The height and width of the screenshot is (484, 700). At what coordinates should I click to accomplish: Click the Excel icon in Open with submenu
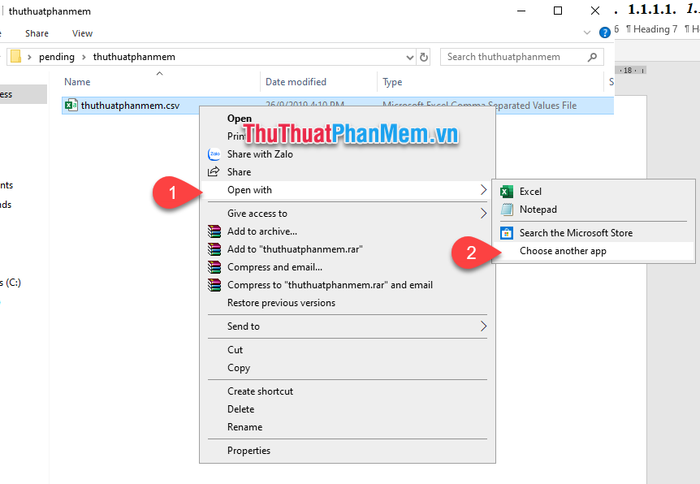click(506, 191)
